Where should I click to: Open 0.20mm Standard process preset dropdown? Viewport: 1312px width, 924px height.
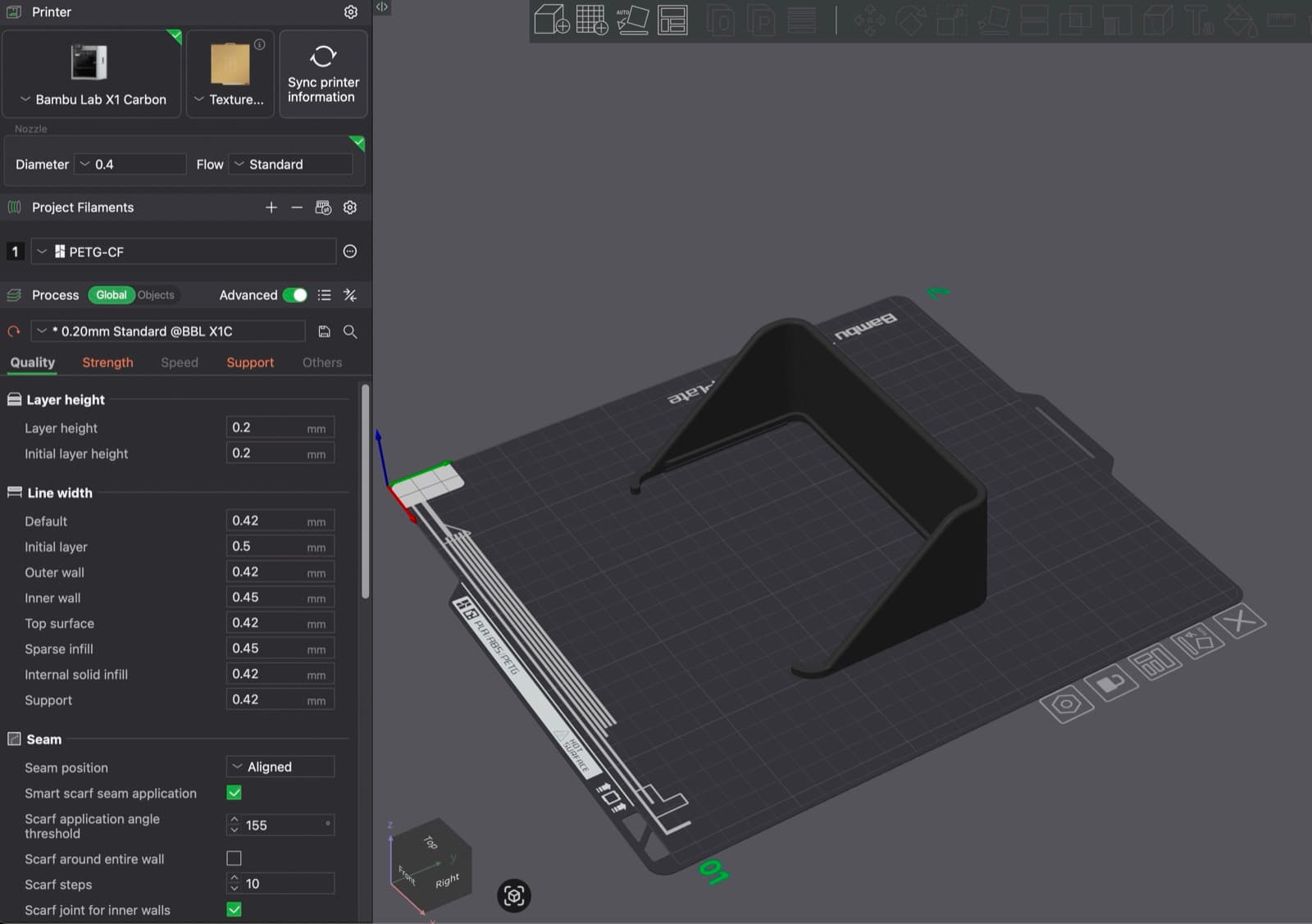pos(168,331)
